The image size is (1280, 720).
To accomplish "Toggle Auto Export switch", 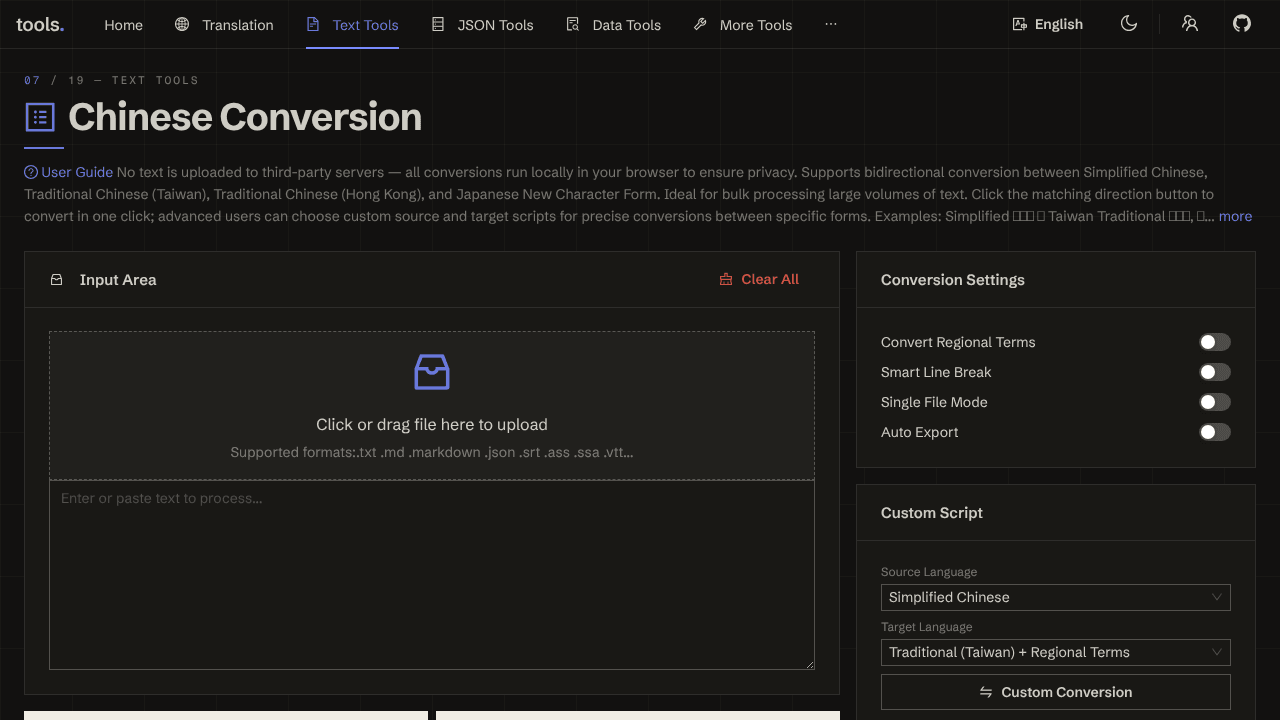I will pos(1215,432).
